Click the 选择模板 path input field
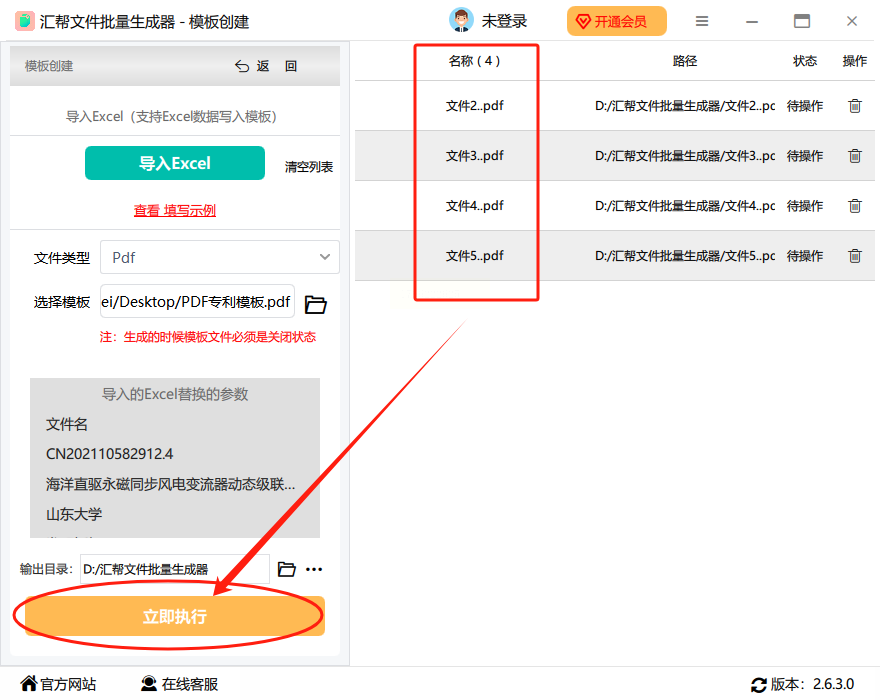This screenshot has width=880, height=700. 197,301
